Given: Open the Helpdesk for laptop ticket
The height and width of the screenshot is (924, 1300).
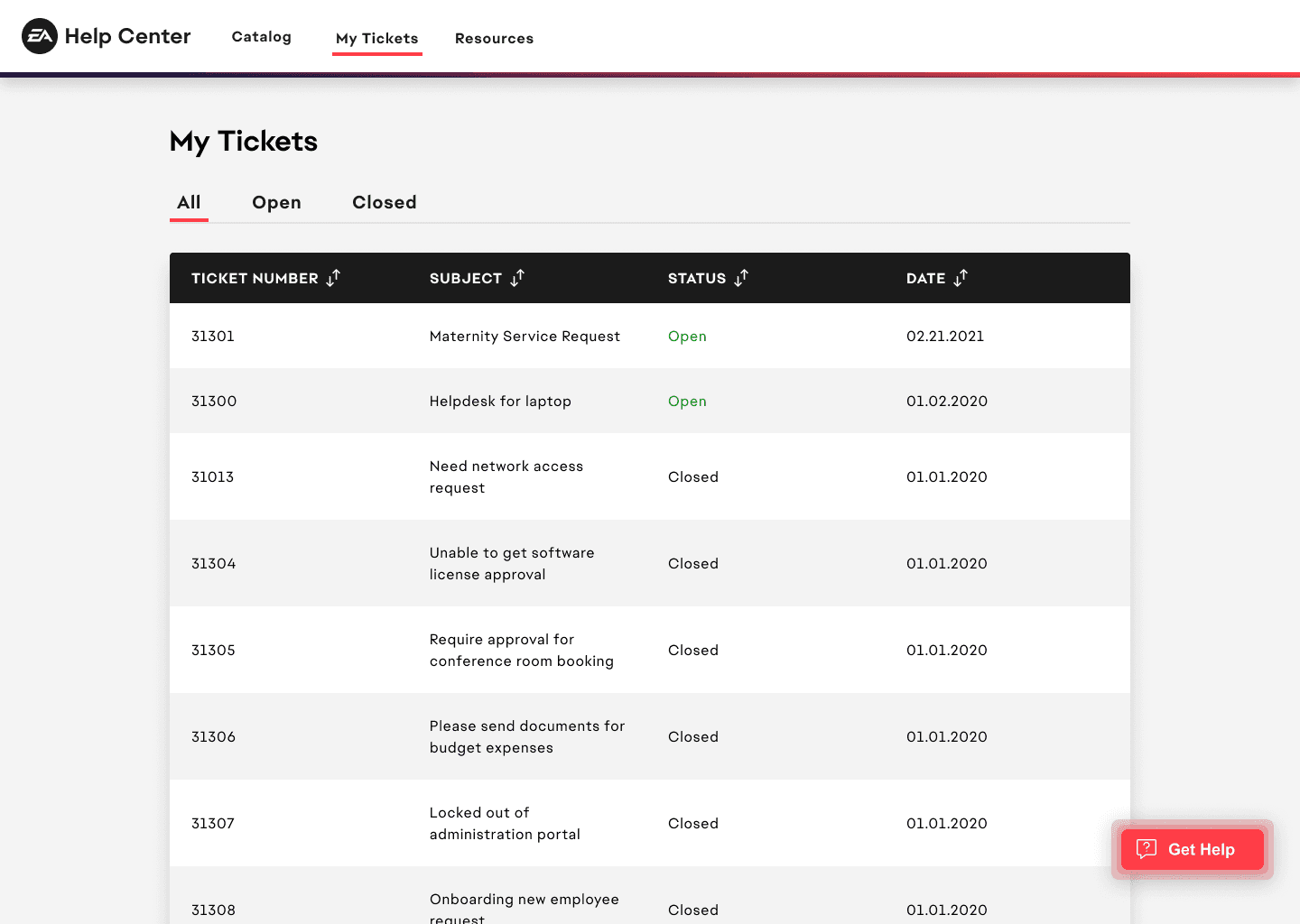Looking at the screenshot, I should pos(650,401).
